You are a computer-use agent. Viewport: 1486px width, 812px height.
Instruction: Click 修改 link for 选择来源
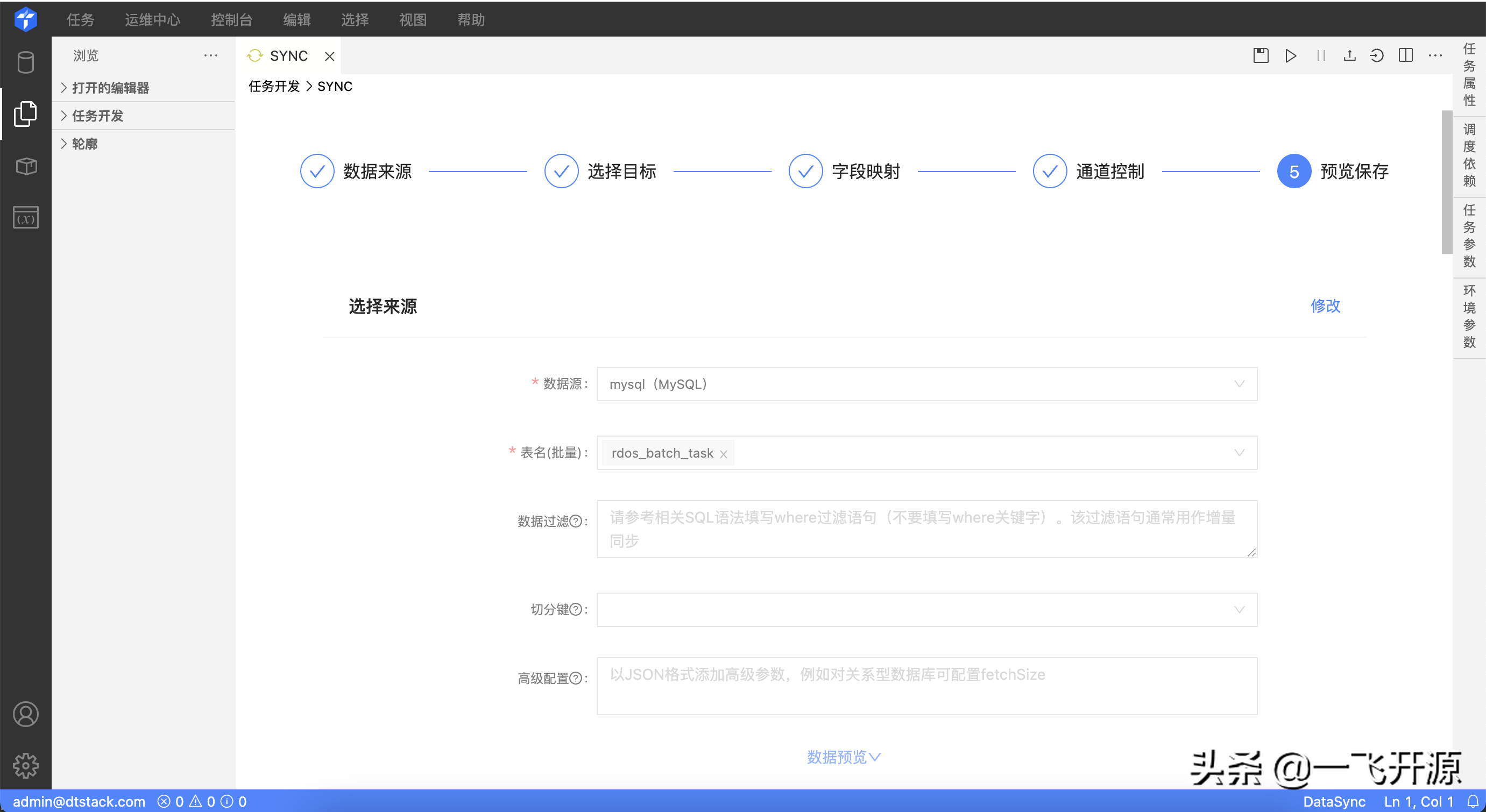pyautogui.click(x=1325, y=305)
